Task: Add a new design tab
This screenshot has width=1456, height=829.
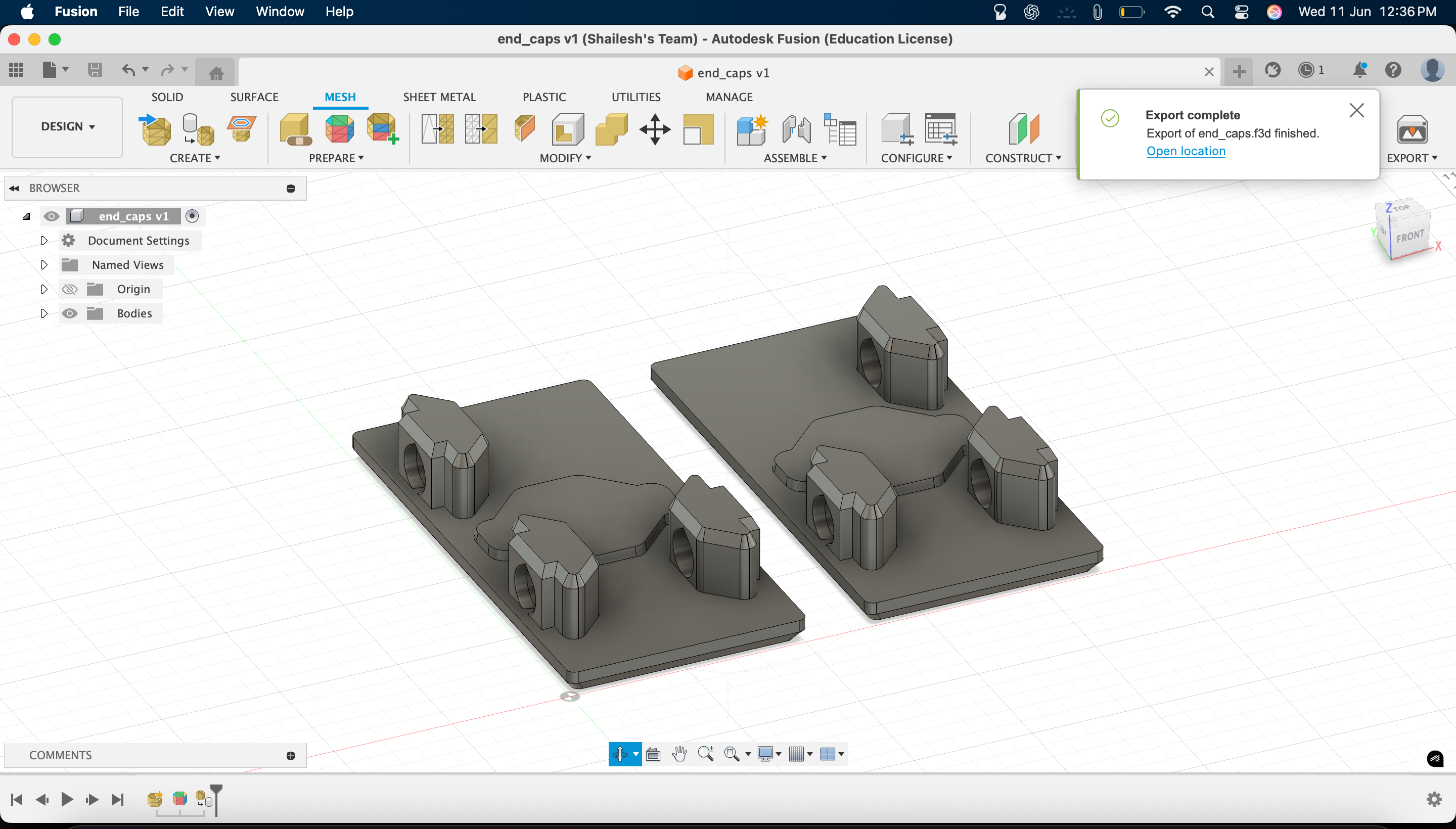Action: tap(1239, 72)
